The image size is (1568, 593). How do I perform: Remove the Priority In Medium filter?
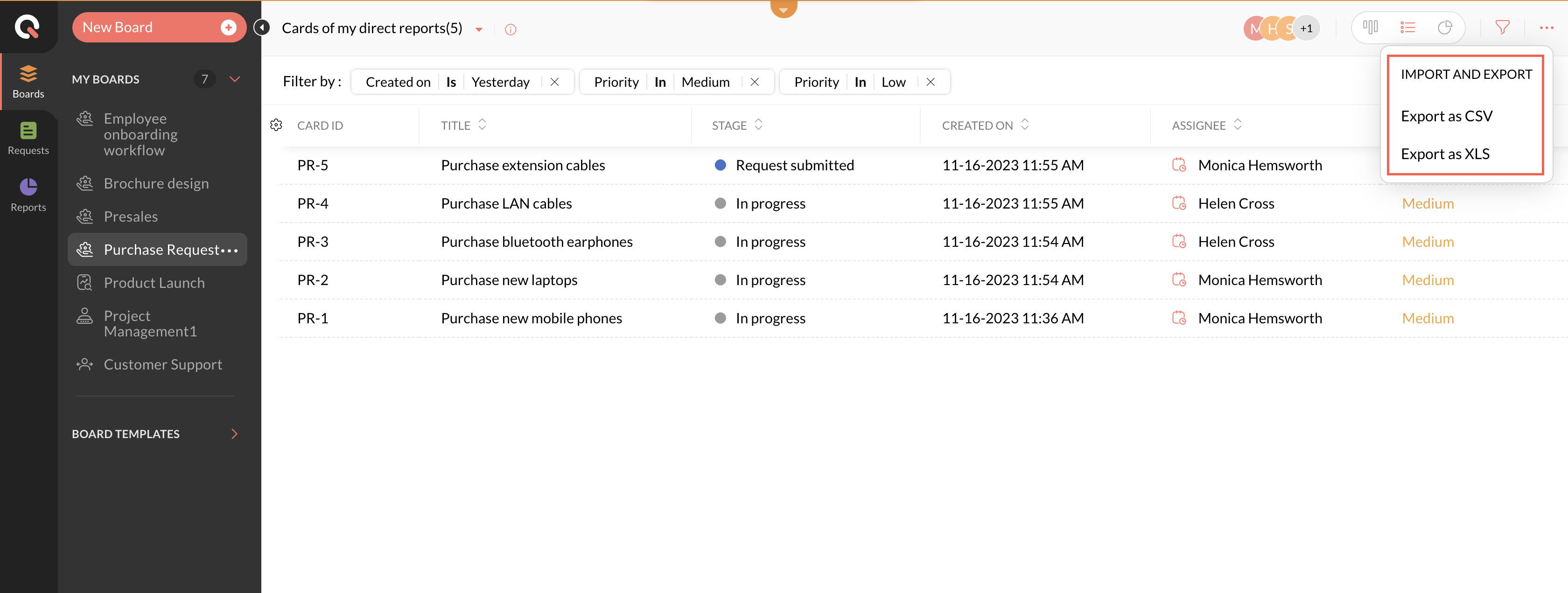[754, 82]
